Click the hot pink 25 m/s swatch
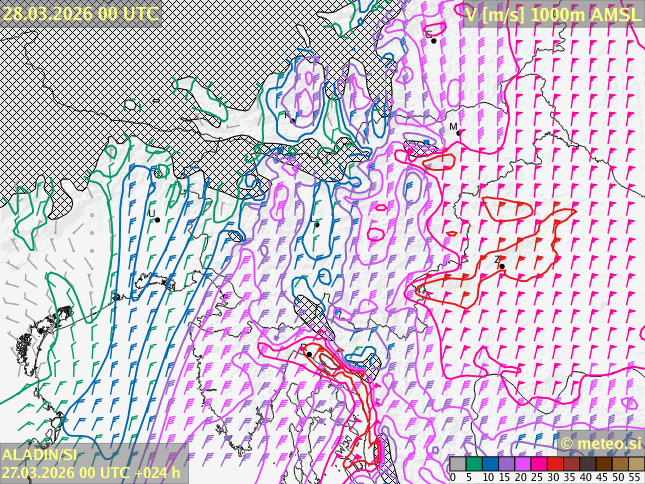Image resolution: width=645 pixels, height=484 pixels. (538, 464)
